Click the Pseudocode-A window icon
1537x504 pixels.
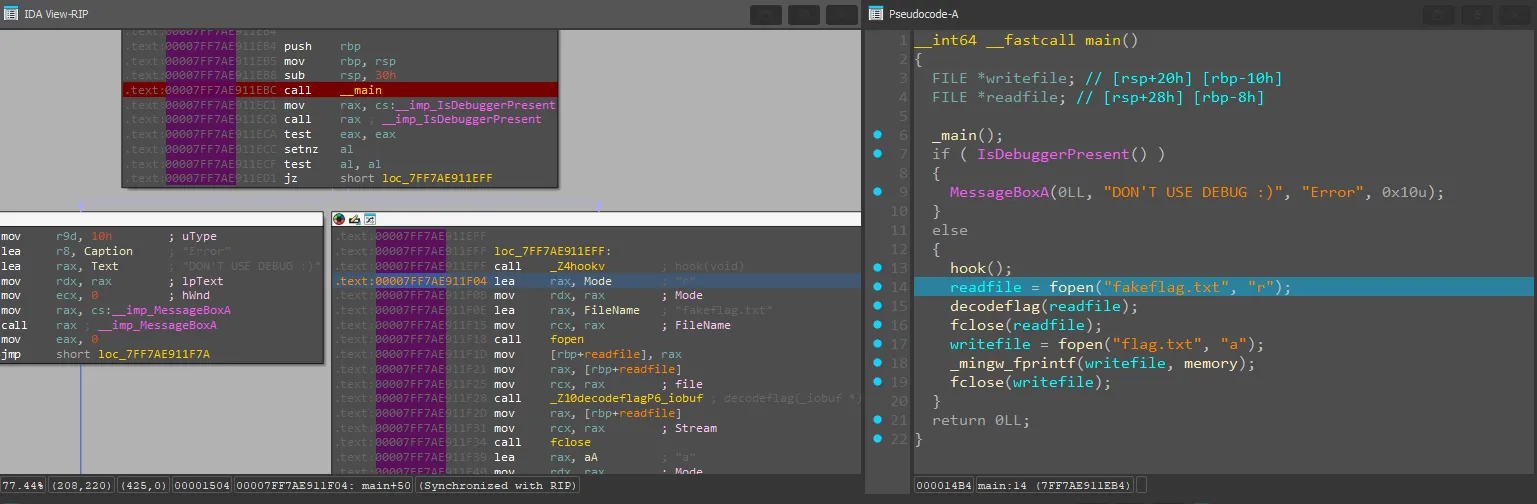(x=876, y=13)
